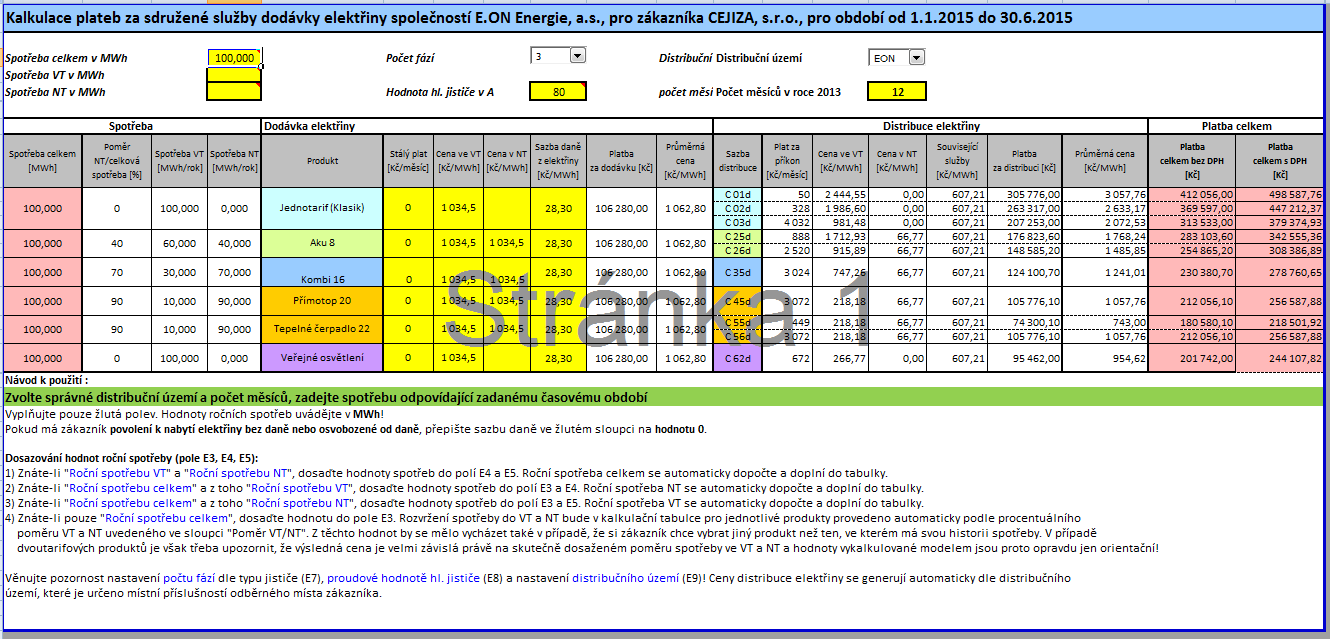
Task: Select the cell showing 379 374,93
Action: coord(1280,222)
